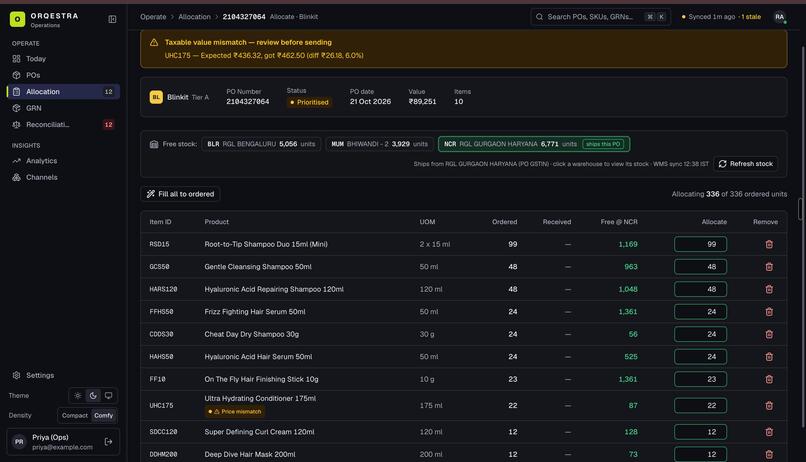Edit Allocate quantity for UHC175

pyautogui.click(x=700, y=405)
